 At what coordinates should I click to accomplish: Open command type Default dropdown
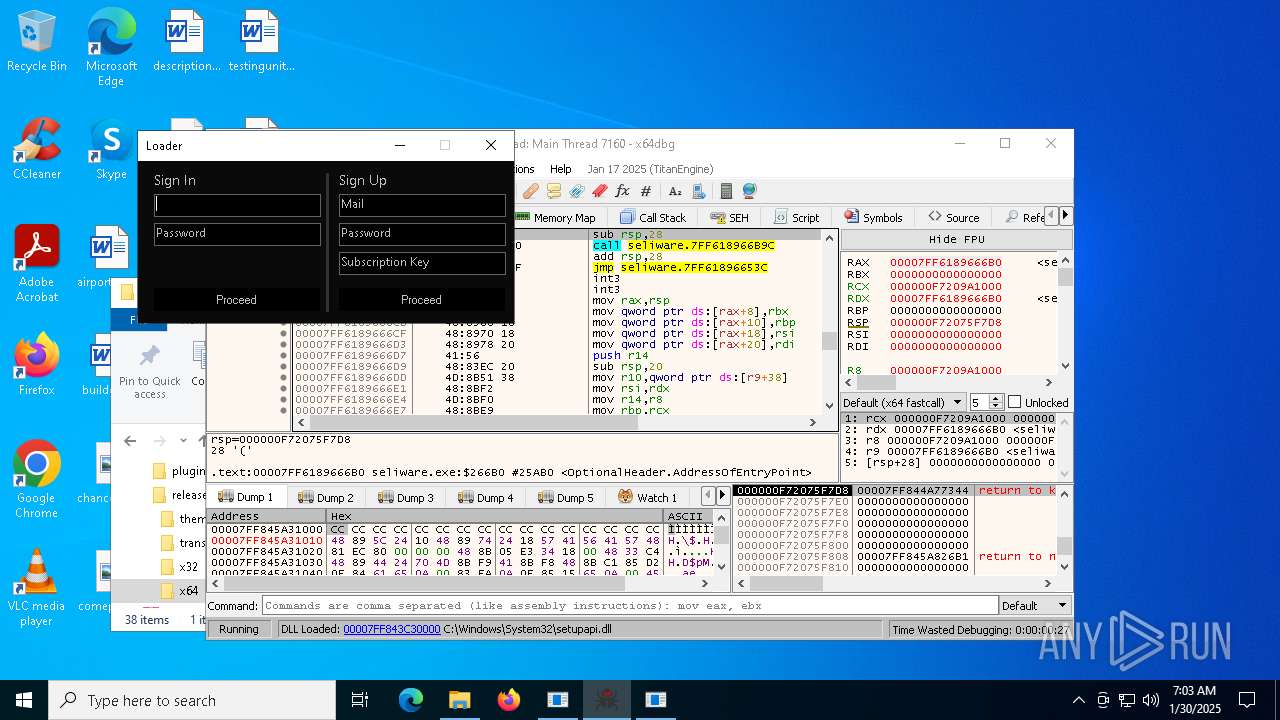point(1035,605)
